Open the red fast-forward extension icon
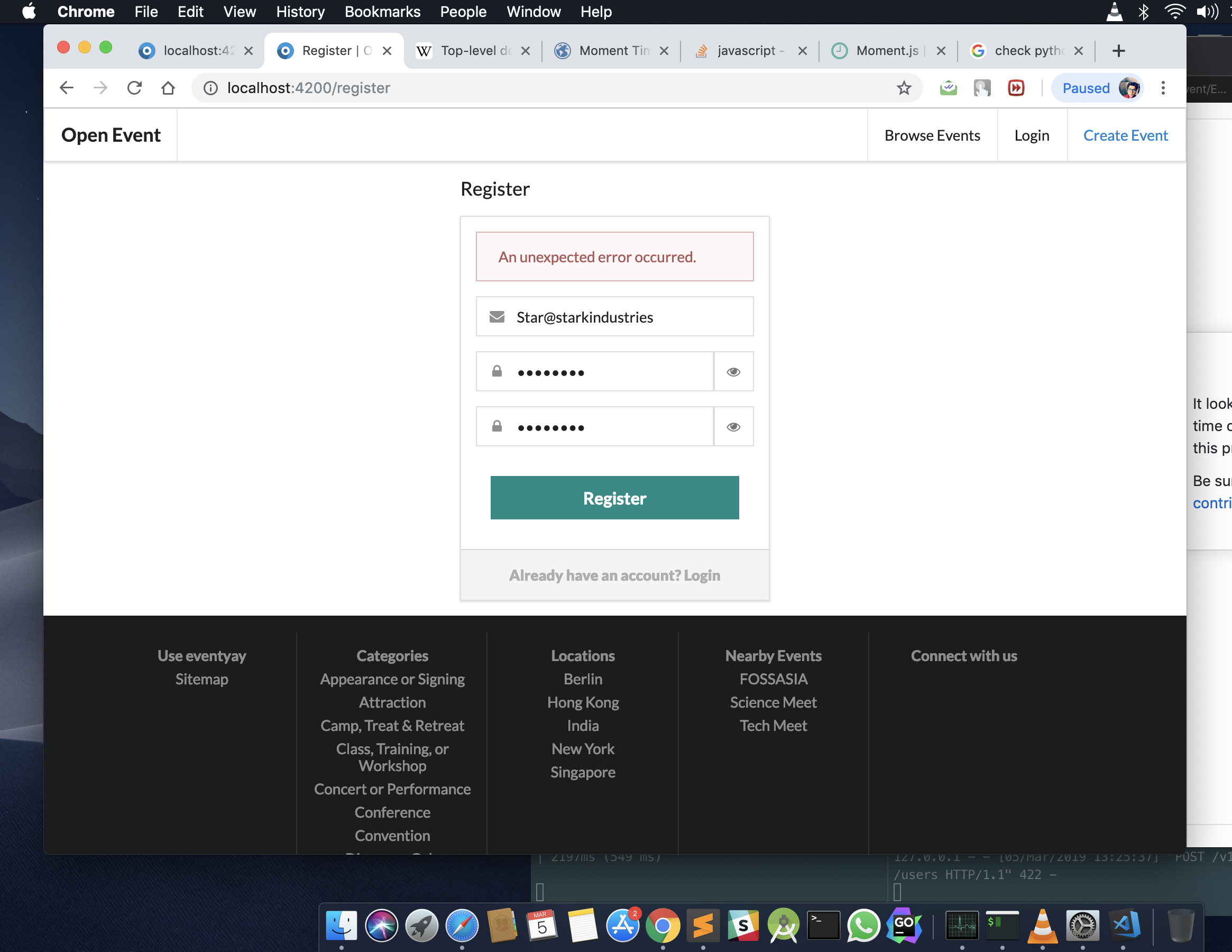 pyautogui.click(x=1016, y=88)
